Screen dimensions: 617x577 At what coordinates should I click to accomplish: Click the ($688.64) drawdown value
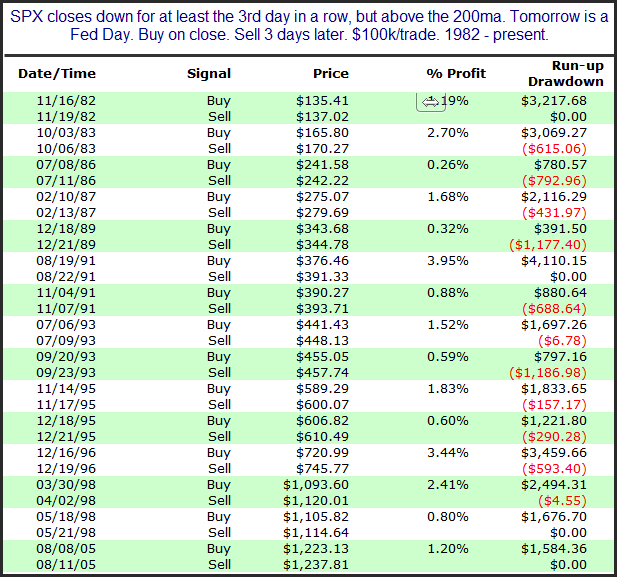554,309
